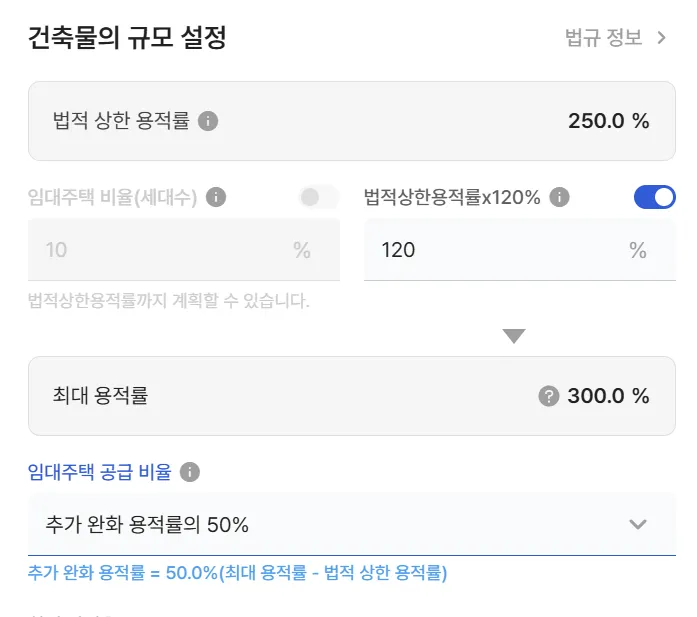Click the blue 추가 완화 용적률 formula text
The image size is (697, 617).
237,573
